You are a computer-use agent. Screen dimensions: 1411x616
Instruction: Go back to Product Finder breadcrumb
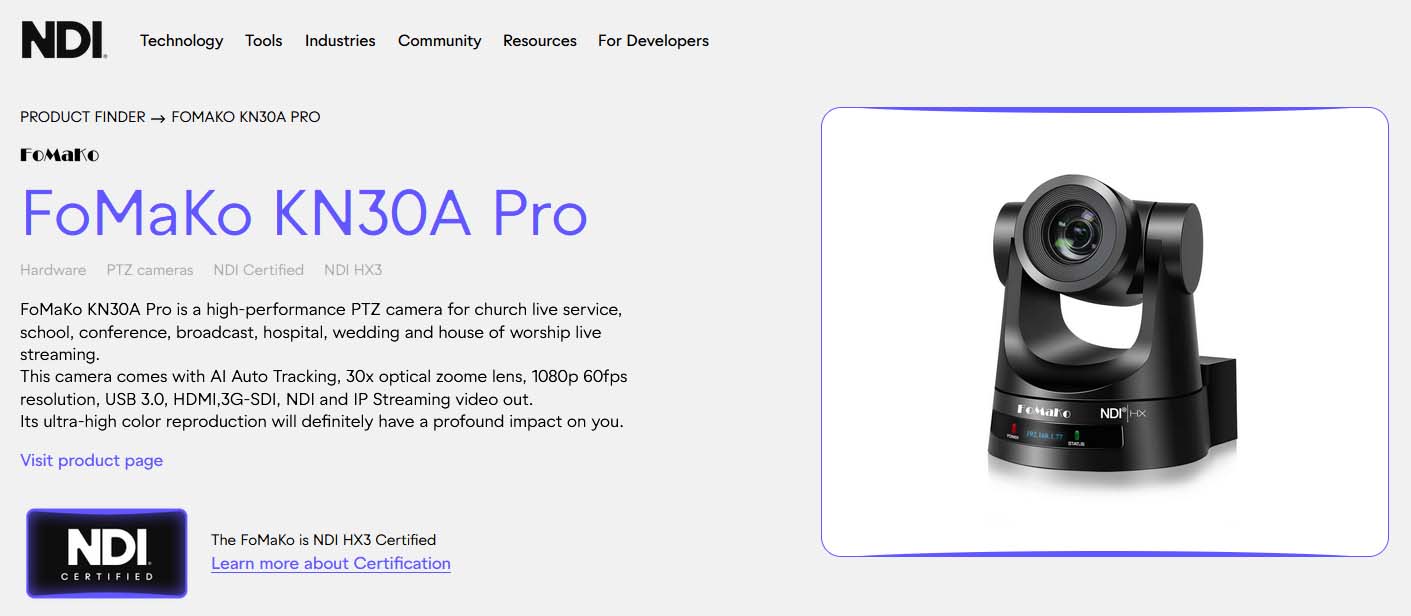pos(83,117)
